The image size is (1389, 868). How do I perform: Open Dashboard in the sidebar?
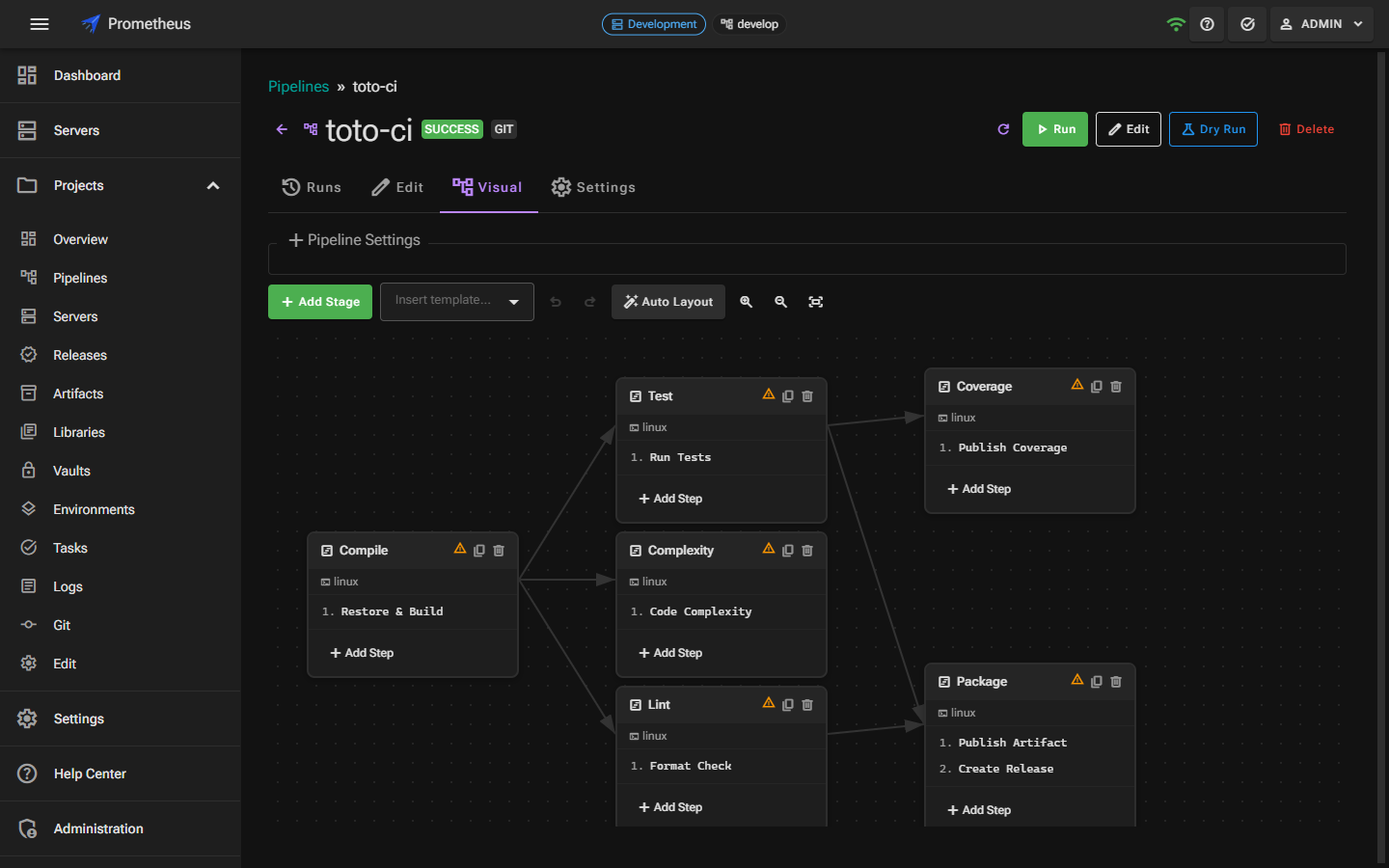click(x=120, y=75)
